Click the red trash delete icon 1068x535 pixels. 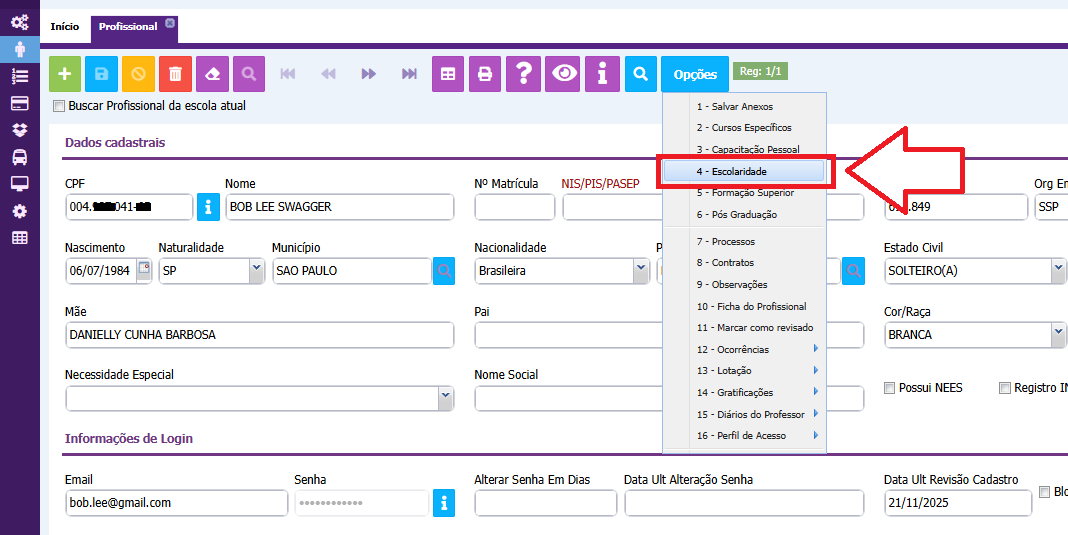(x=175, y=74)
